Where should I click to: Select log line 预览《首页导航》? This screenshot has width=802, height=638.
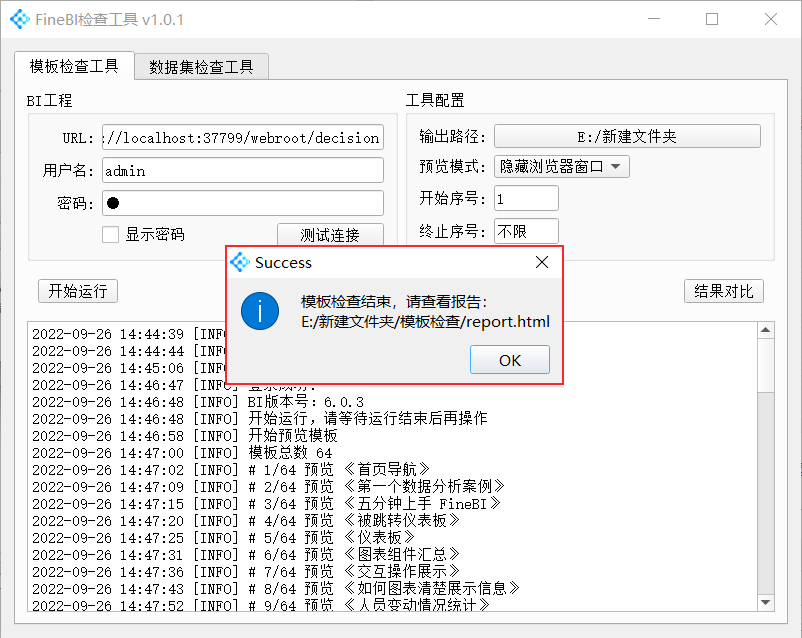point(231,470)
